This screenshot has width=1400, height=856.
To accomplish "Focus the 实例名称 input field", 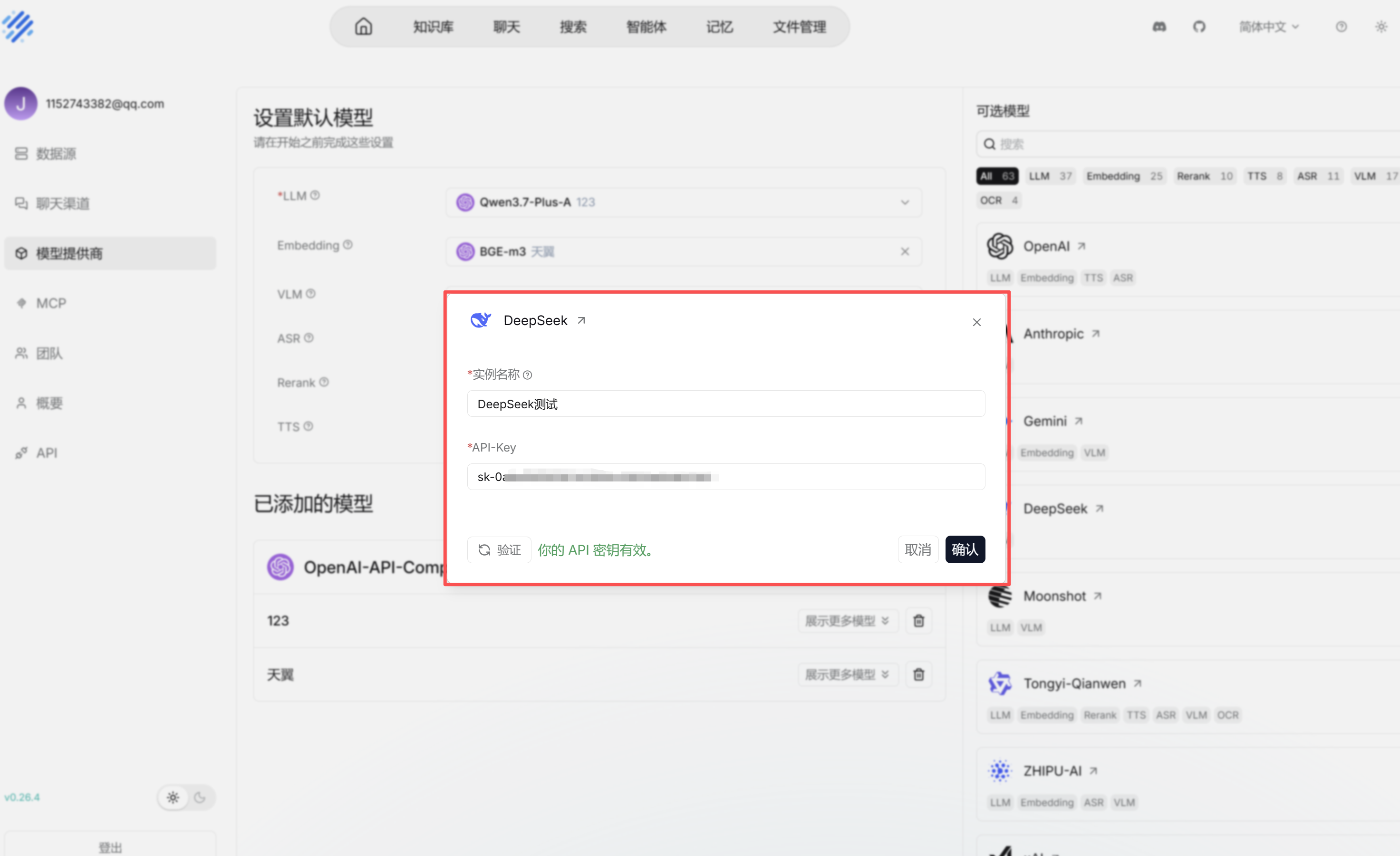I will click(x=725, y=404).
